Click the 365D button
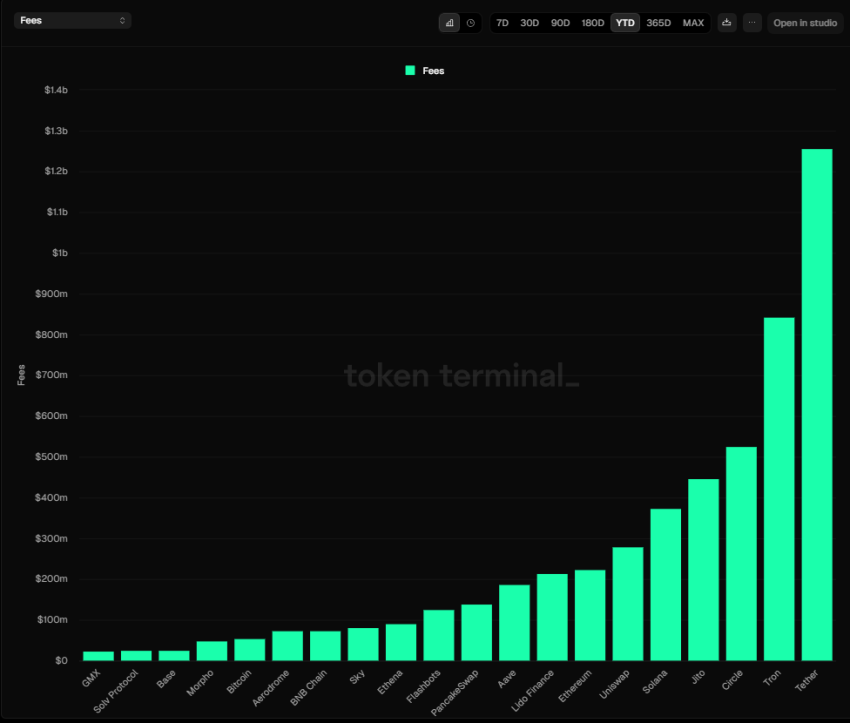Viewport: 850px width, 723px height. pyautogui.click(x=658, y=22)
